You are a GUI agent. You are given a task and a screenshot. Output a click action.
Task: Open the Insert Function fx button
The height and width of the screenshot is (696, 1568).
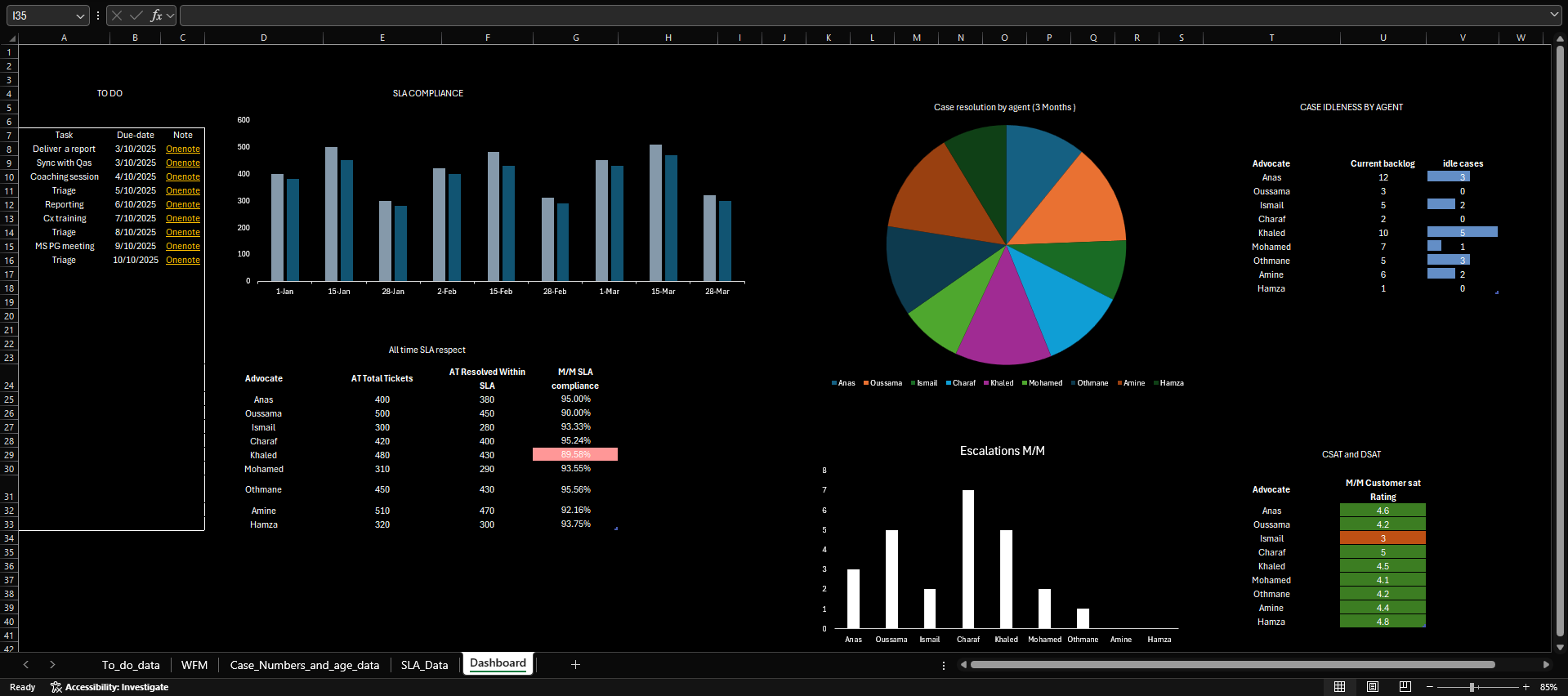pos(156,16)
